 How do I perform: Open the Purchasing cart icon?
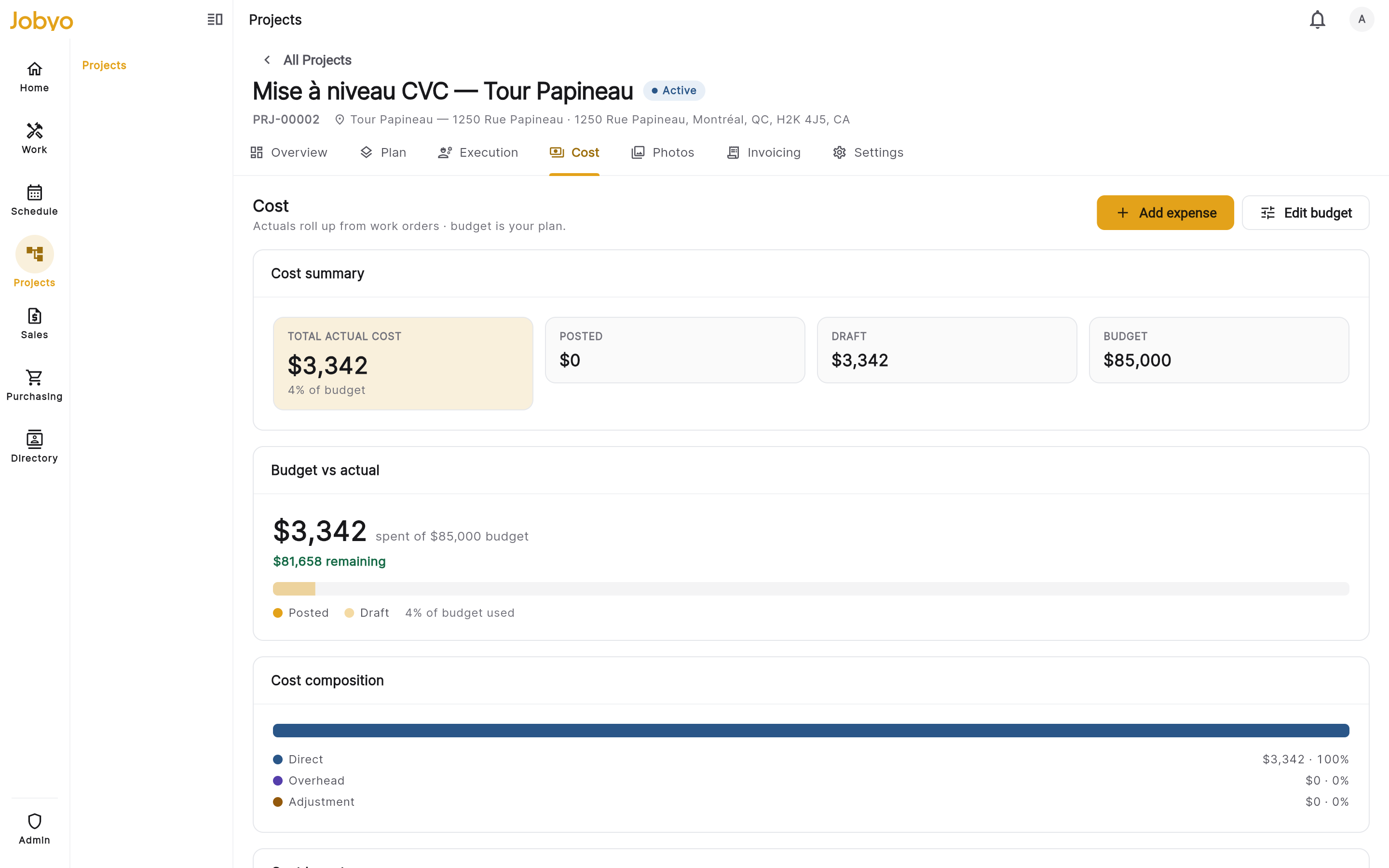click(34, 377)
